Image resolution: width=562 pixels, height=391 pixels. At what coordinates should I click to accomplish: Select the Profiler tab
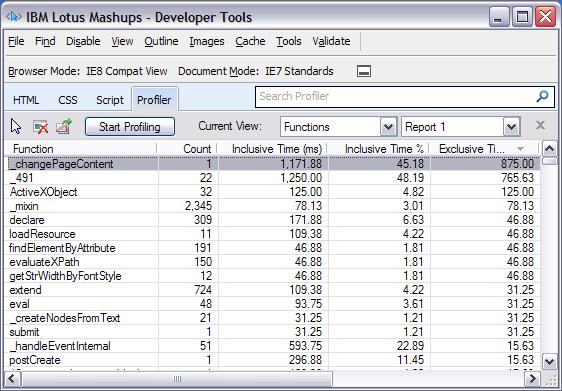click(154, 100)
